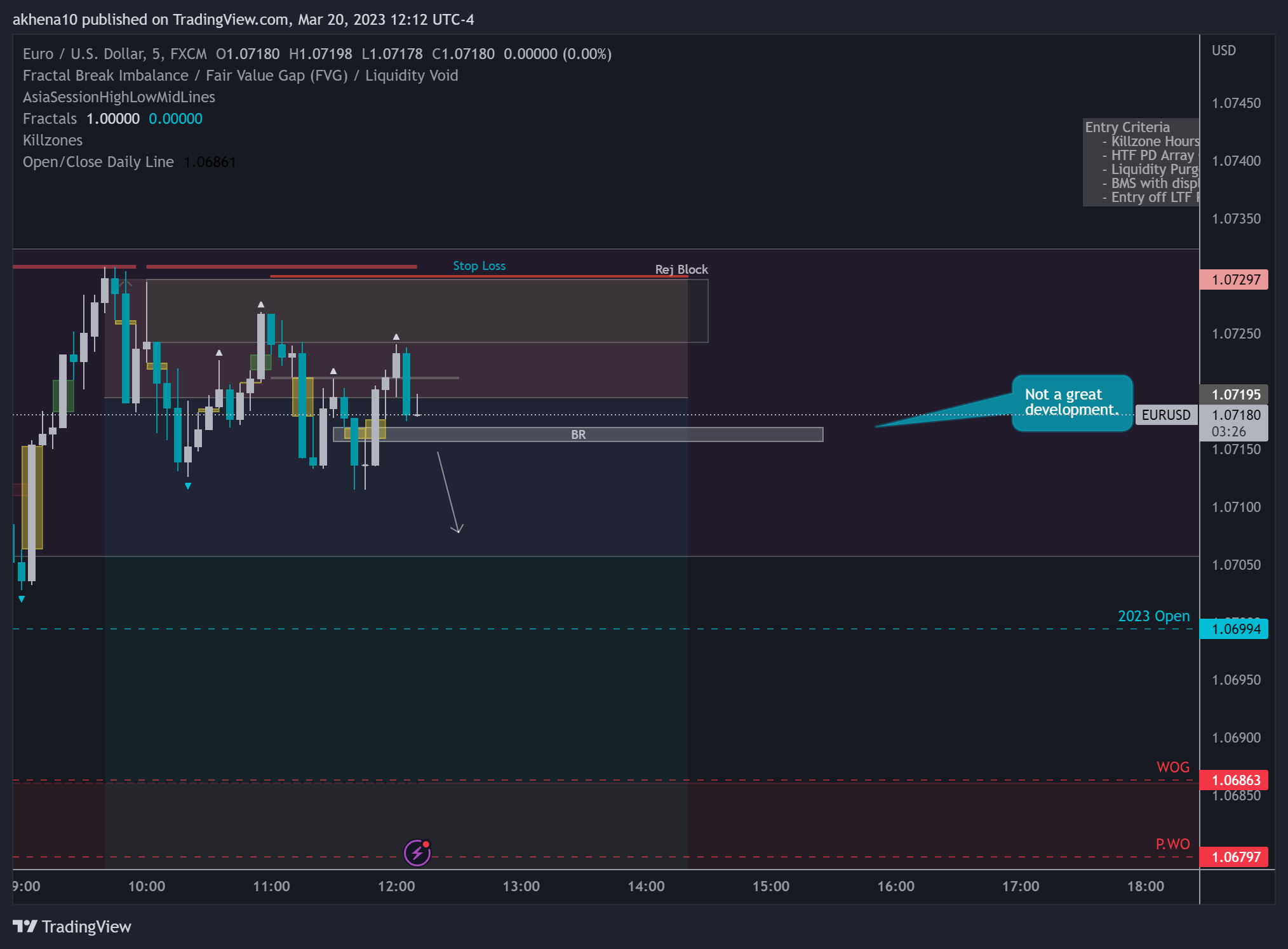Viewport: 1288px width, 949px height.
Task: Click the 'Not a great development.' callout
Action: click(x=1071, y=403)
